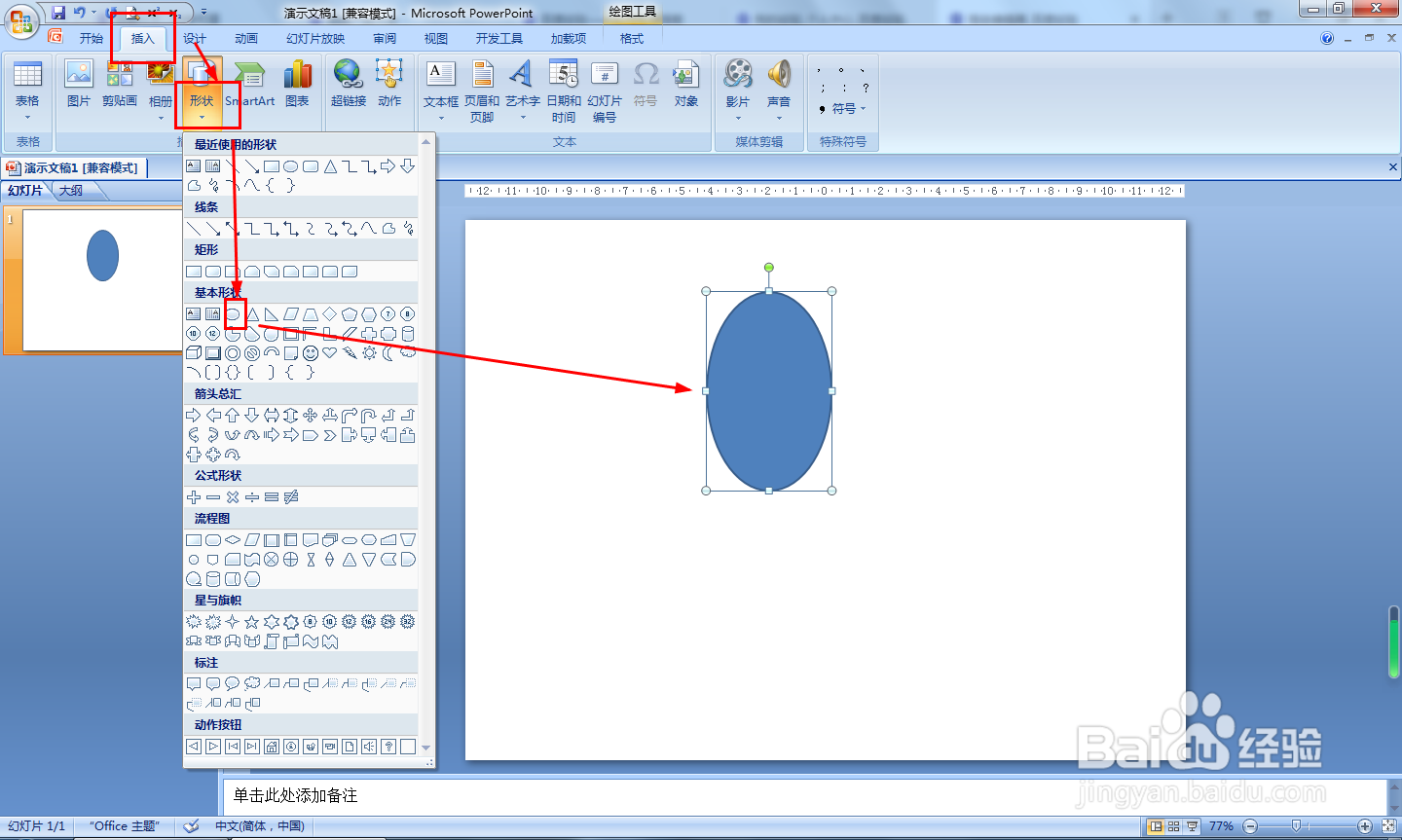Click the 77% zoom level
The image size is (1402, 840).
pyautogui.click(x=1221, y=826)
